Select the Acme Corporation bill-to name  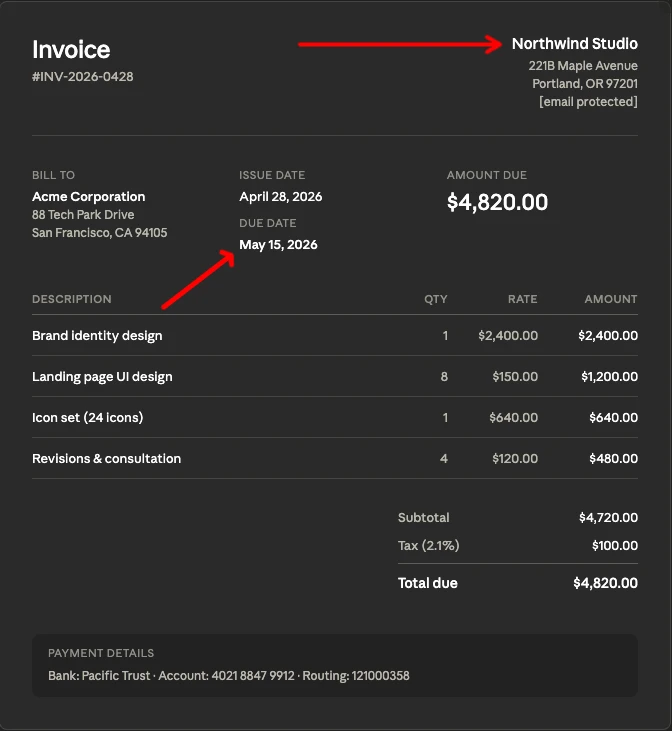[x=89, y=197]
